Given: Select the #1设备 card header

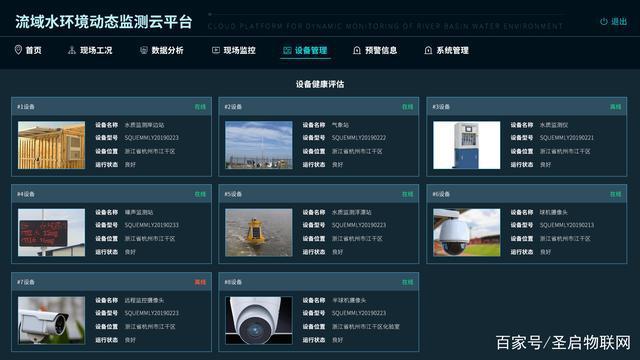Looking at the screenshot, I should click(111, 107).
